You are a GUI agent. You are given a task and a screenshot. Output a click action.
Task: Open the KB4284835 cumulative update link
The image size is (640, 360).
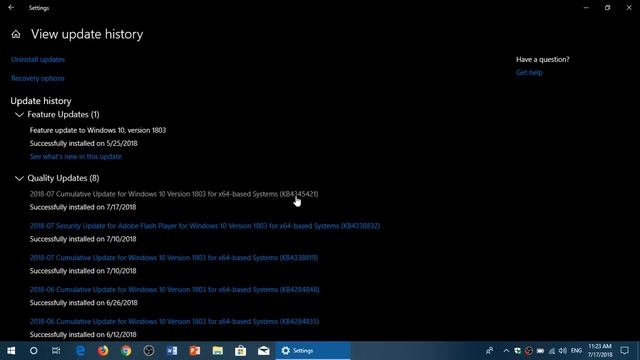point(174,321)
